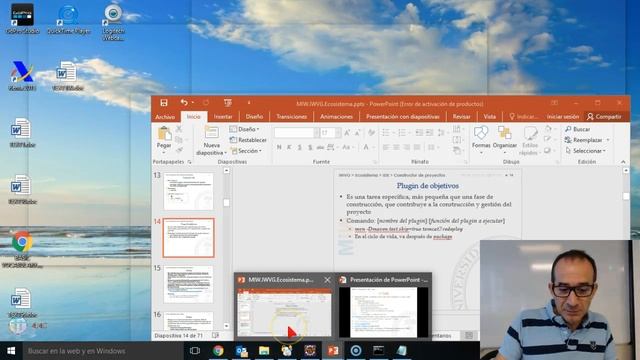Click spell check icon in status bar
The width and height of the screenshot is (640, 360).
pyautogui.click(x=215, y=336)
